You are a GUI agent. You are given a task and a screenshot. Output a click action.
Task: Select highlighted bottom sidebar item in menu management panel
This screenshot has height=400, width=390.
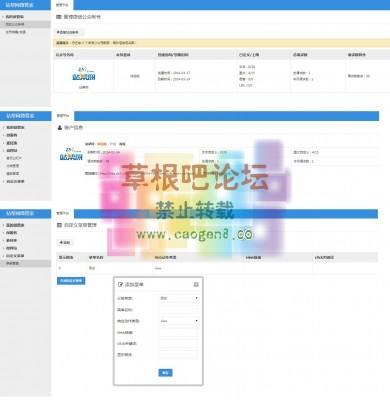(x=25, y=263)
